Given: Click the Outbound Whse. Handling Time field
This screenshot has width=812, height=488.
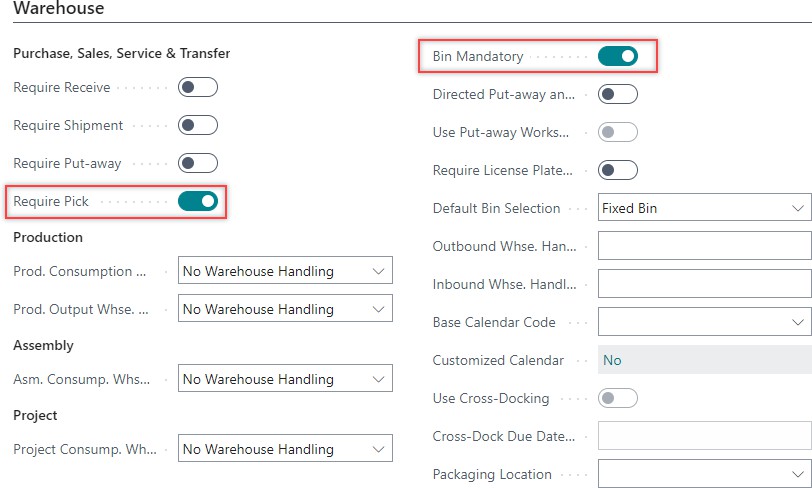Looking at the screenshot, I should (x=704, y=247).
